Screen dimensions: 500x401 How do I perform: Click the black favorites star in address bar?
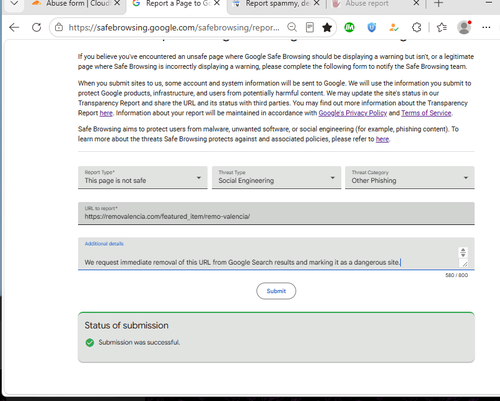click(327, 27)
